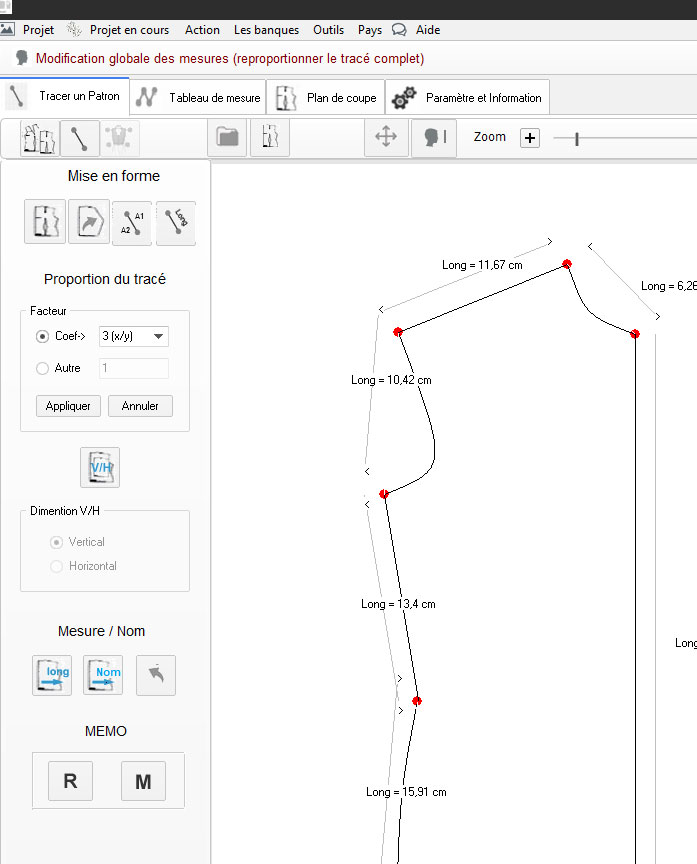
Task: Open the 'Outils' menu
Action: point(328,30)
